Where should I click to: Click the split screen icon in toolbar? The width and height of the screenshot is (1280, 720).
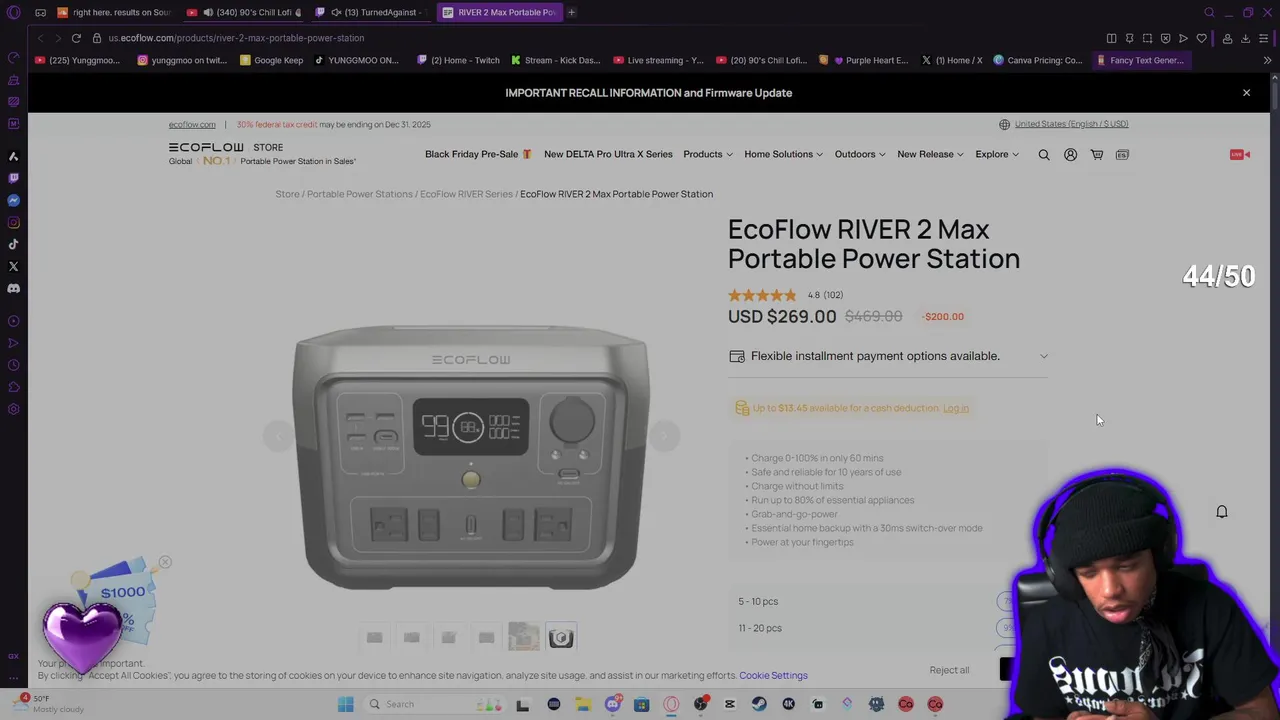(1111, 38)
